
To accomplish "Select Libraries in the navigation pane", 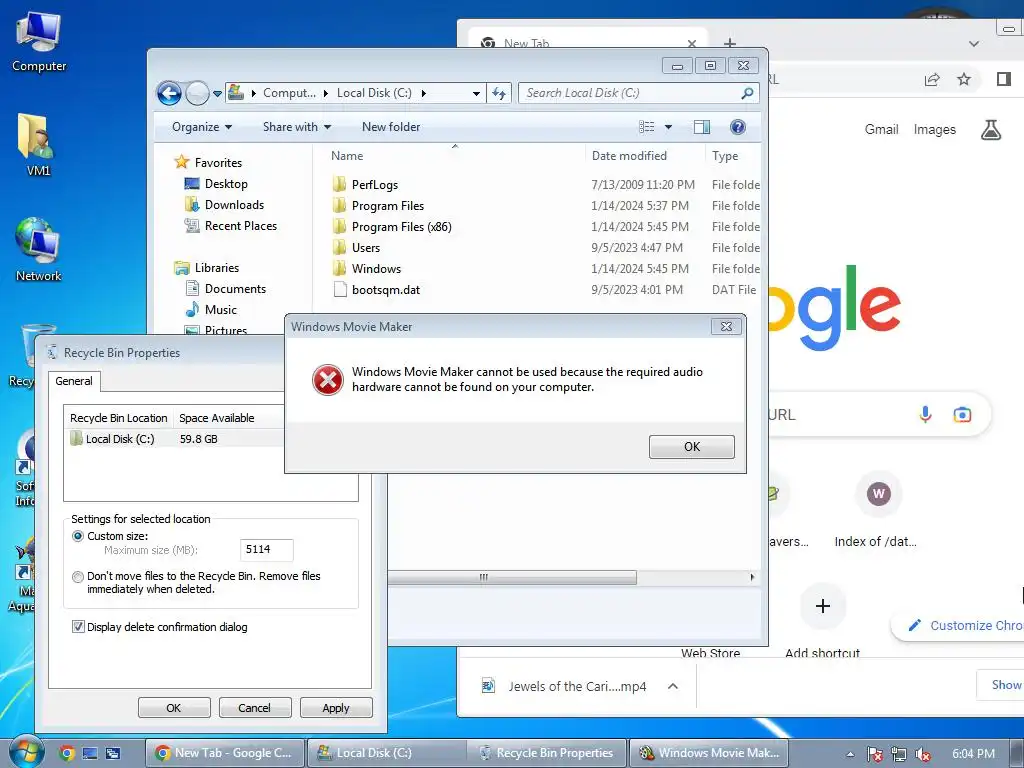I will point(217,268).
